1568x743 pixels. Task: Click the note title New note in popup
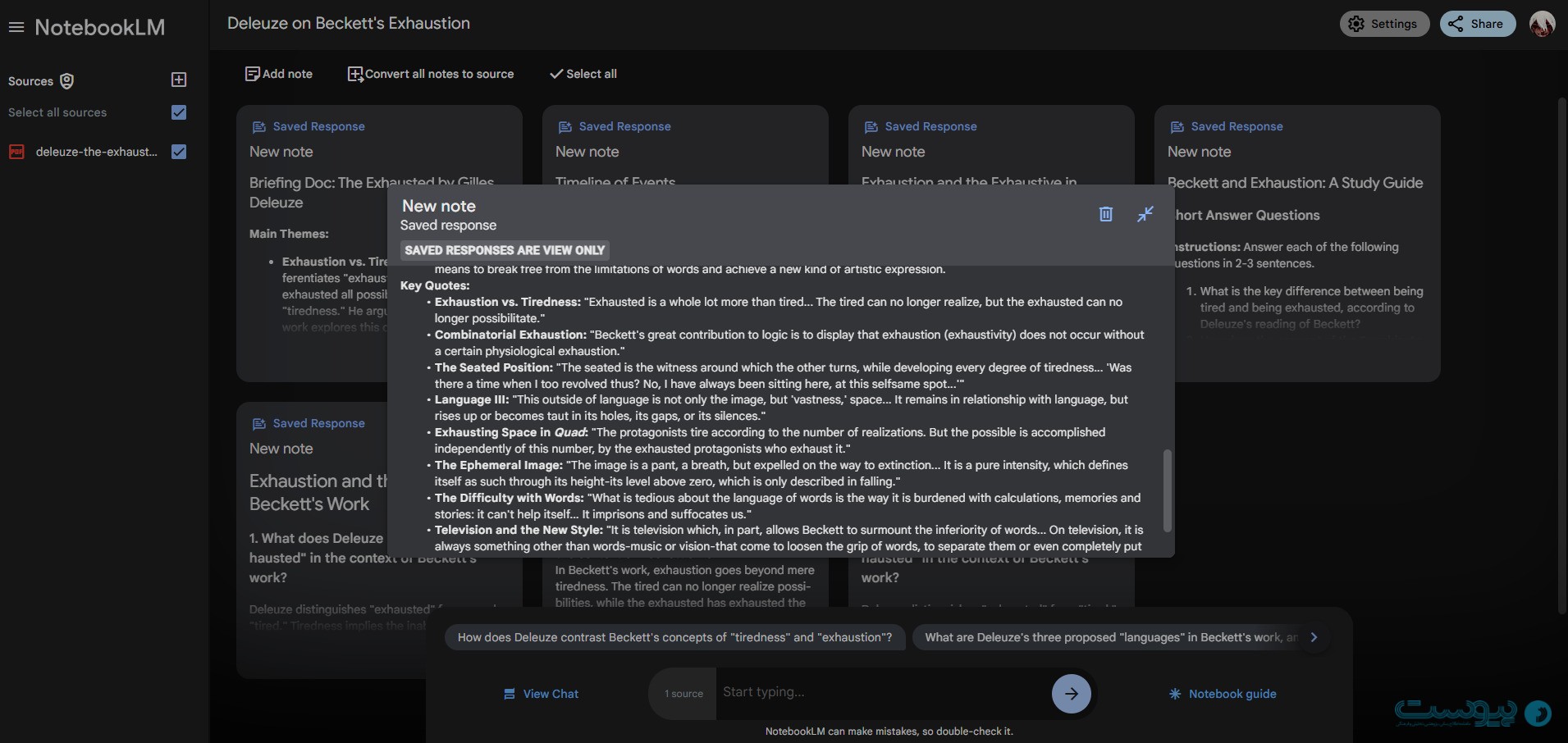(x=439, y=206)
